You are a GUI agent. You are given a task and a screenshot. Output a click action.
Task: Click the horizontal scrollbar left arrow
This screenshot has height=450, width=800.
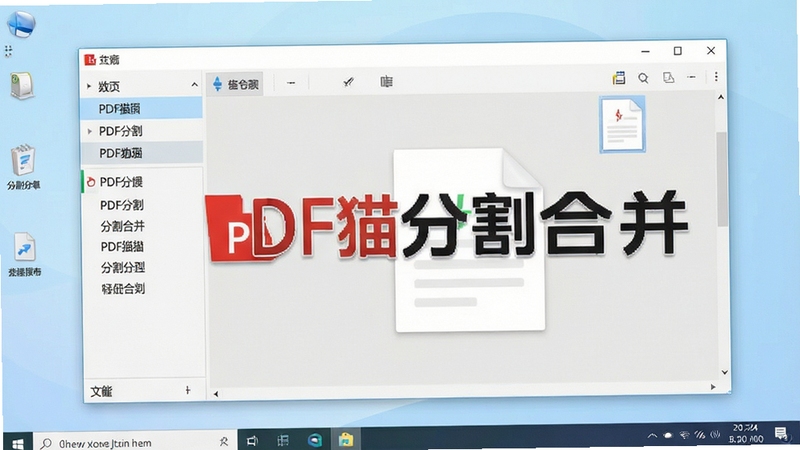tap(216, 394)
